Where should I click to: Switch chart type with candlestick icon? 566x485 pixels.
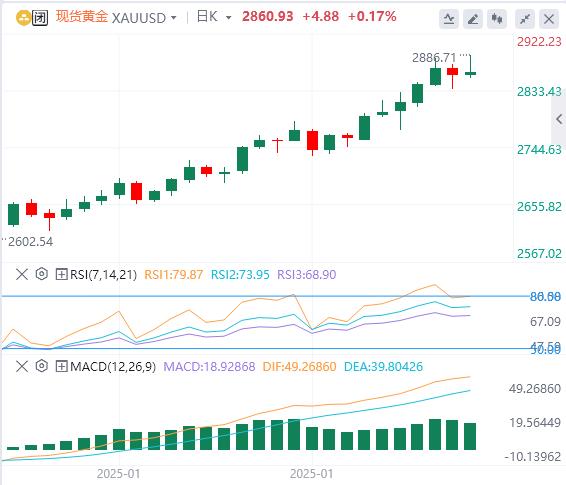click(497, 18)
